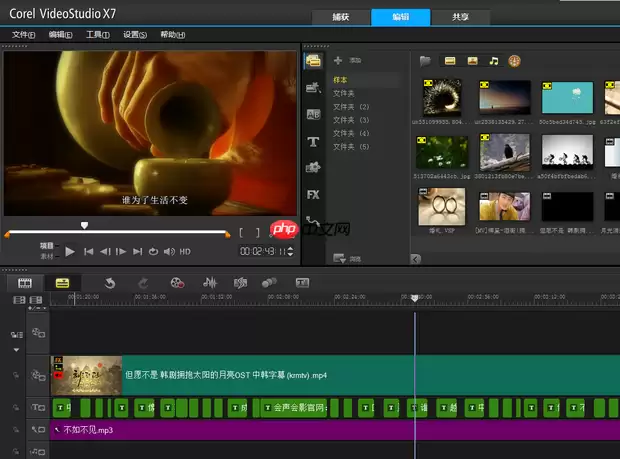620x459 pixels.
Task: Expand the track manager down arrow
Action: 16,350
